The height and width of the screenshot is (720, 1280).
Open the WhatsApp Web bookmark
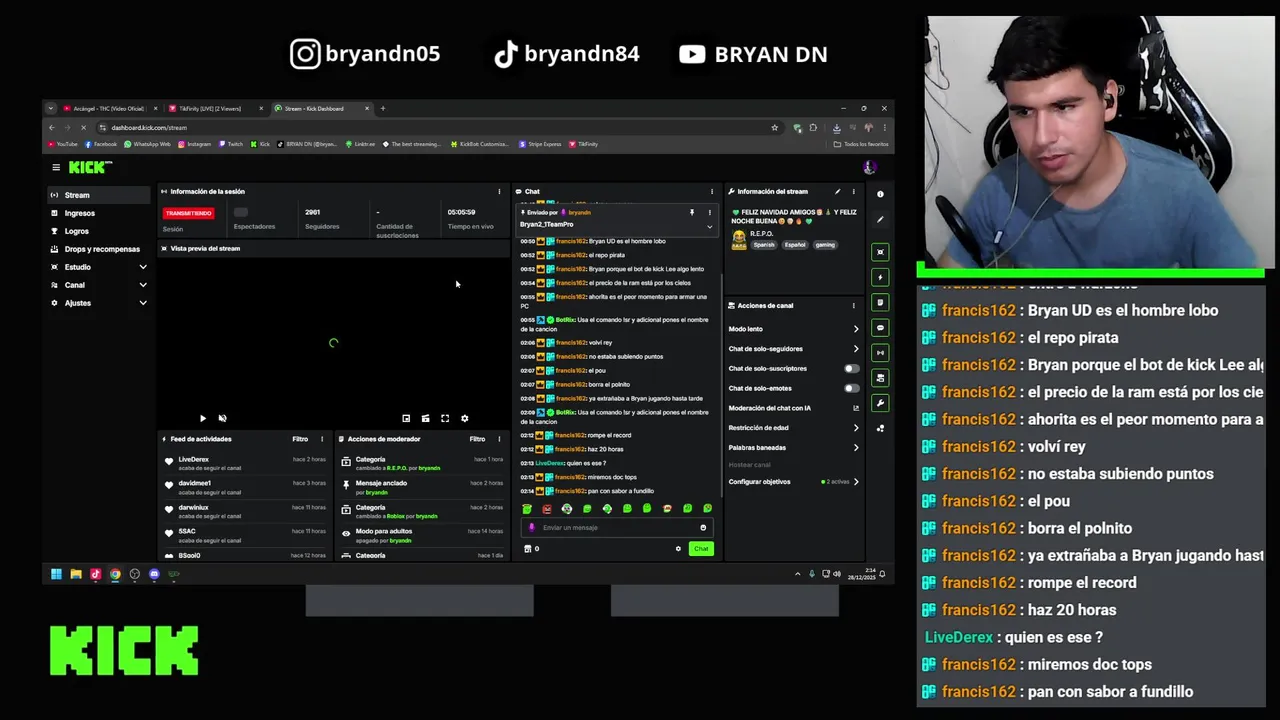[x=148, y=144]
